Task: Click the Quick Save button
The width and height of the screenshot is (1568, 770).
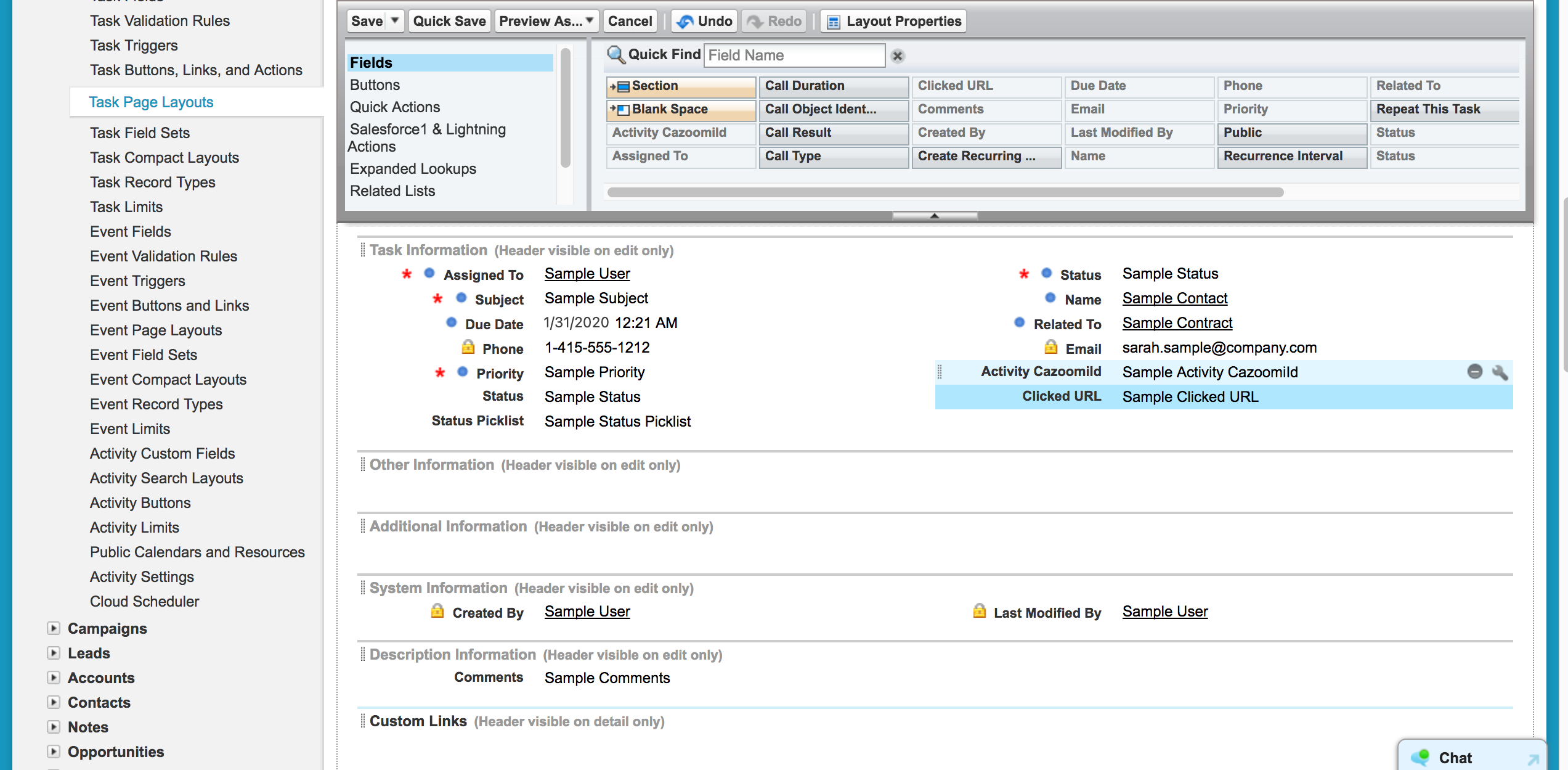Action: pyautogui.click(x=449, y=21)
